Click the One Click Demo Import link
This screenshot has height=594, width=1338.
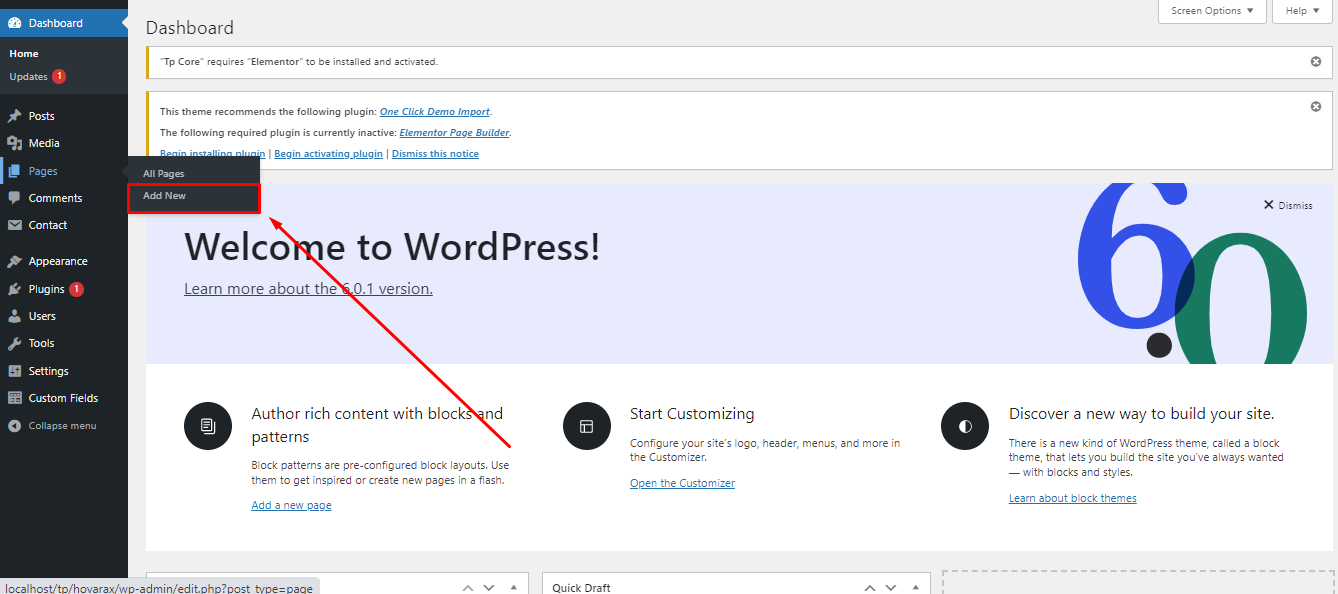pos(435,112)
